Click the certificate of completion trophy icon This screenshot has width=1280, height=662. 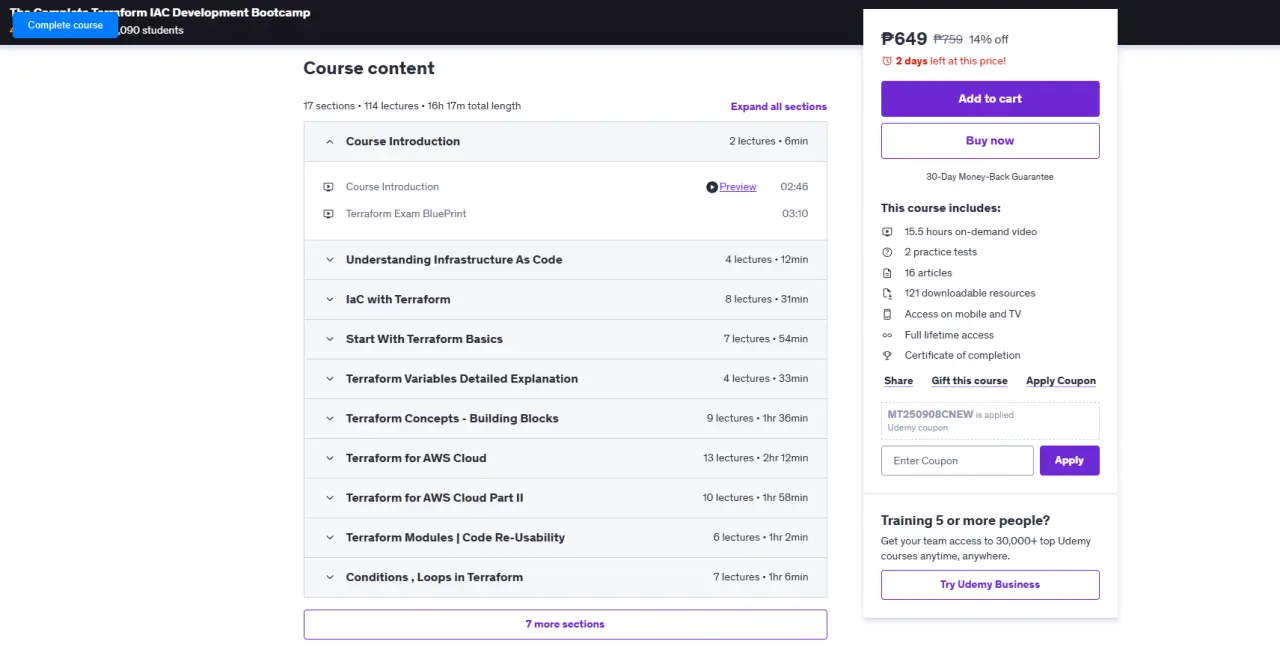[x=887, y=356]
